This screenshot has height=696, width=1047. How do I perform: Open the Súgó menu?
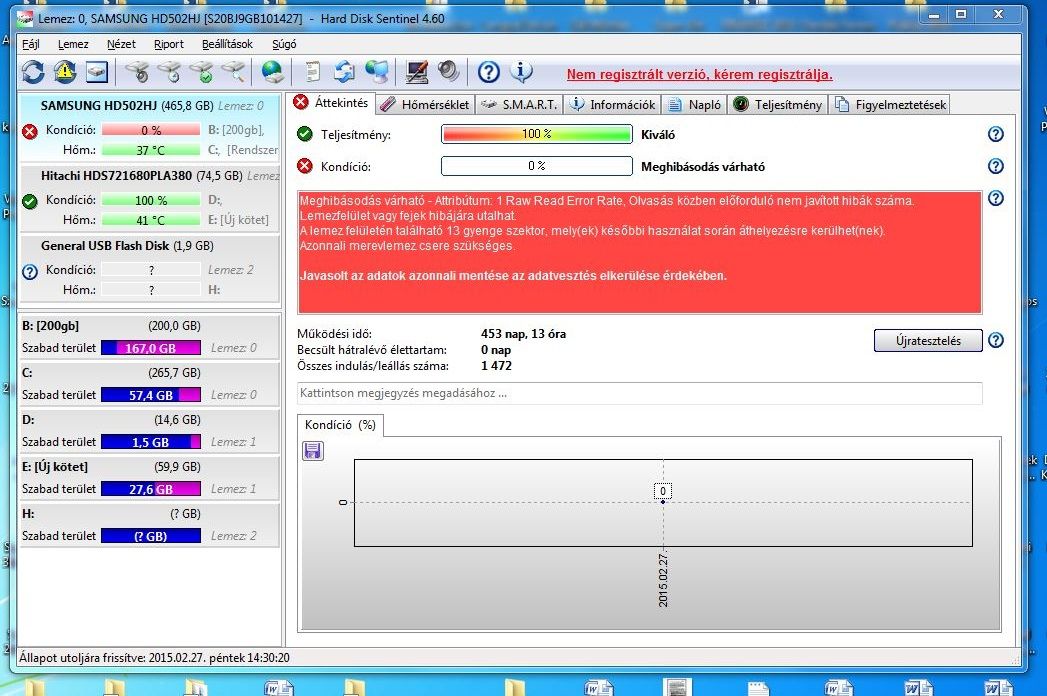pos(284,44)
